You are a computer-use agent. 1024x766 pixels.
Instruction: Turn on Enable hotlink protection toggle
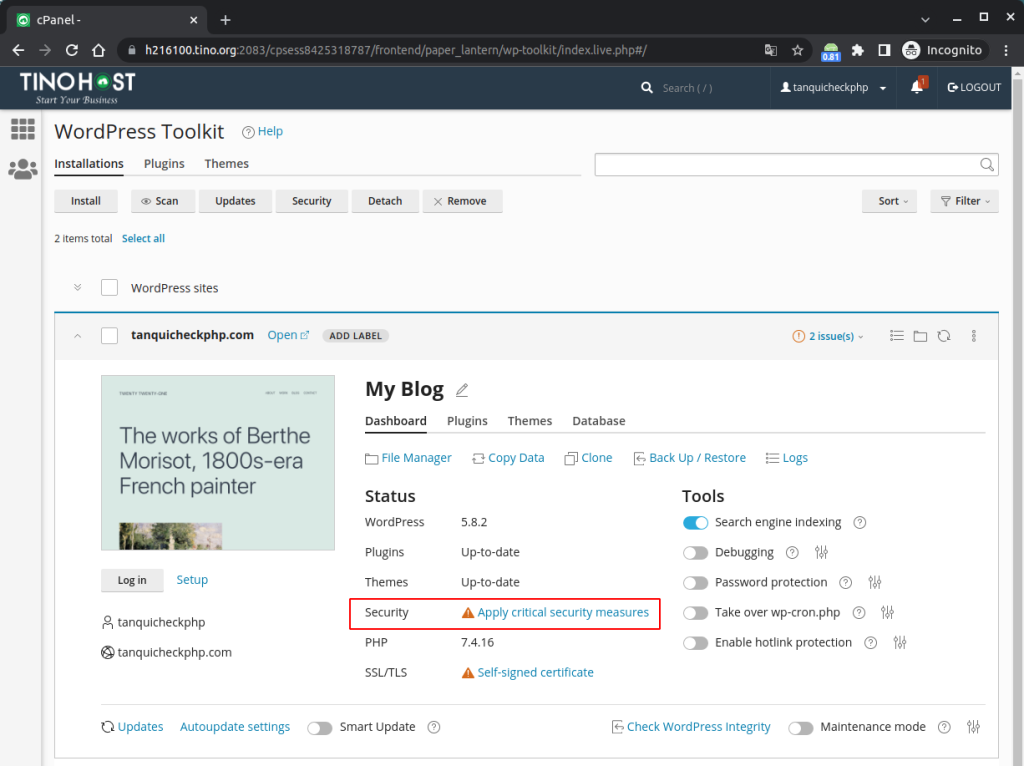coord(696,643)
